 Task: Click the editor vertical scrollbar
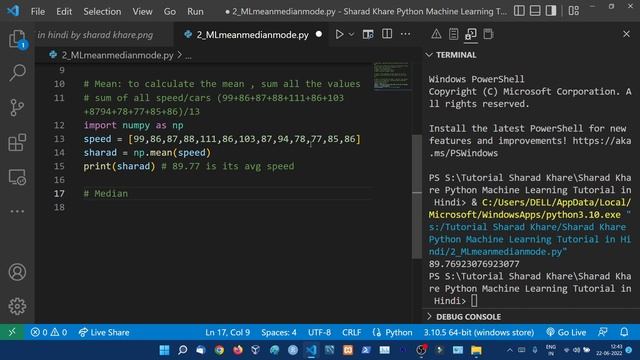417,196
